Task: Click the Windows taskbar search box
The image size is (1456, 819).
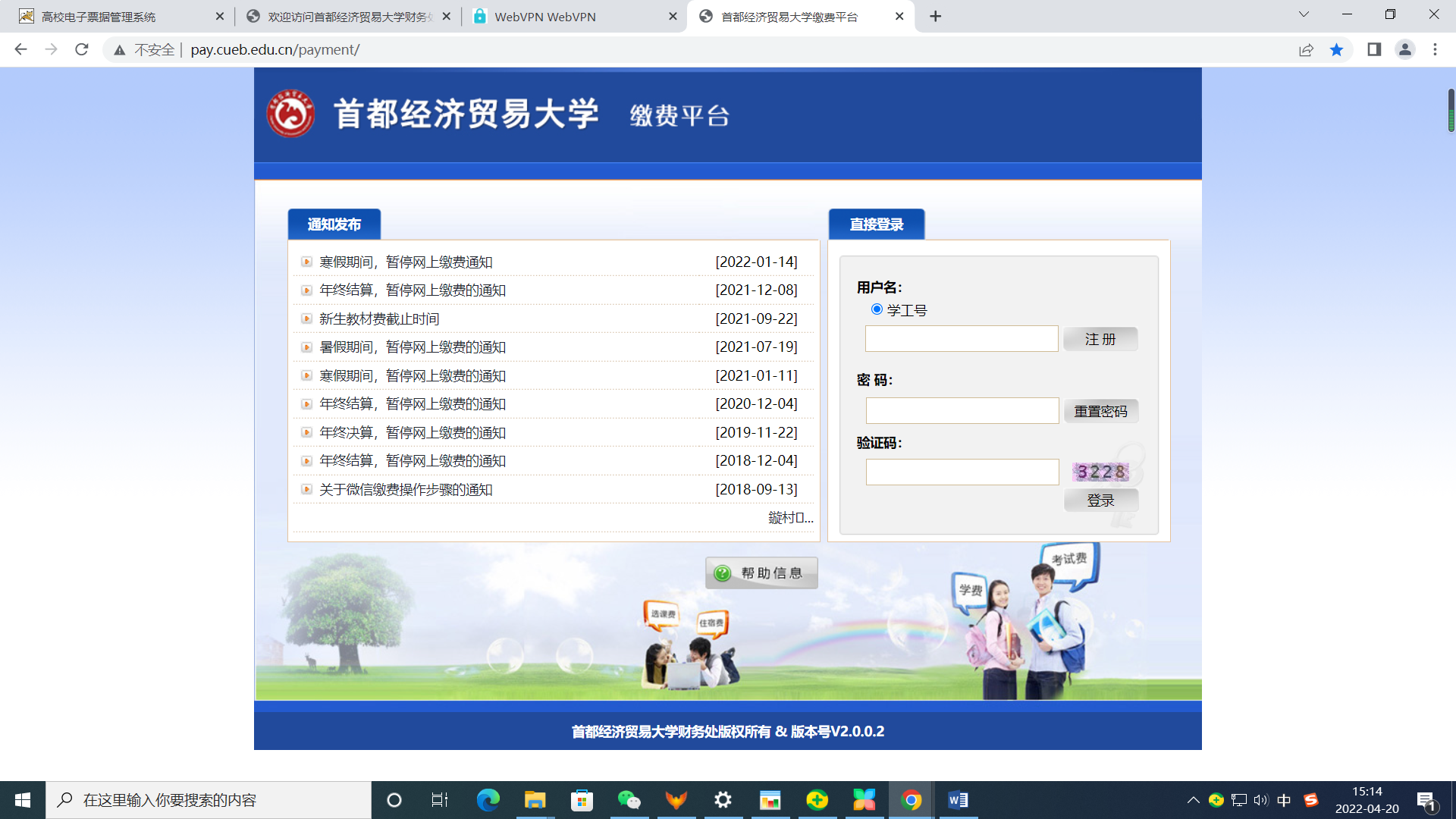Action: (x=209, y=800)
